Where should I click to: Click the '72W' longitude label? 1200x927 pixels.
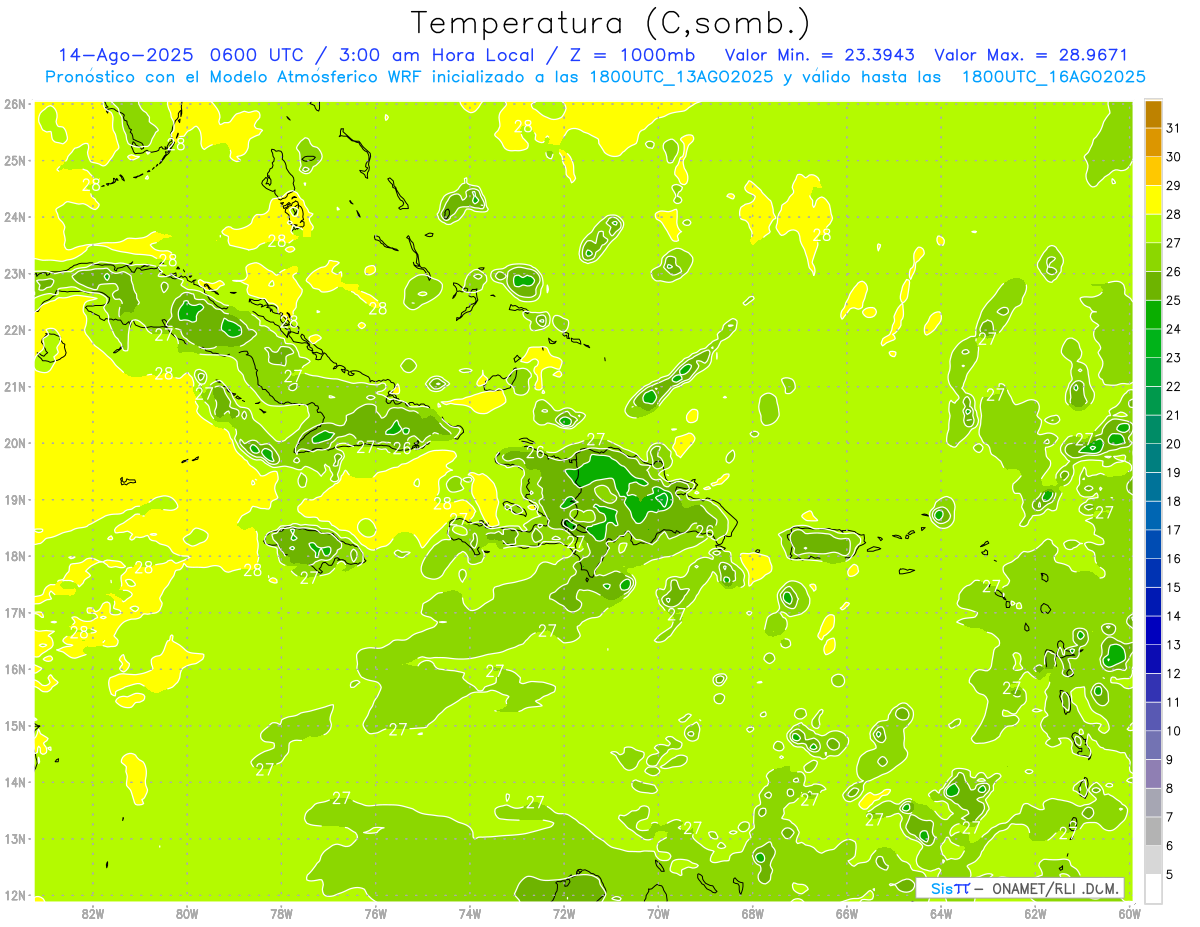(x=564, y=913)
